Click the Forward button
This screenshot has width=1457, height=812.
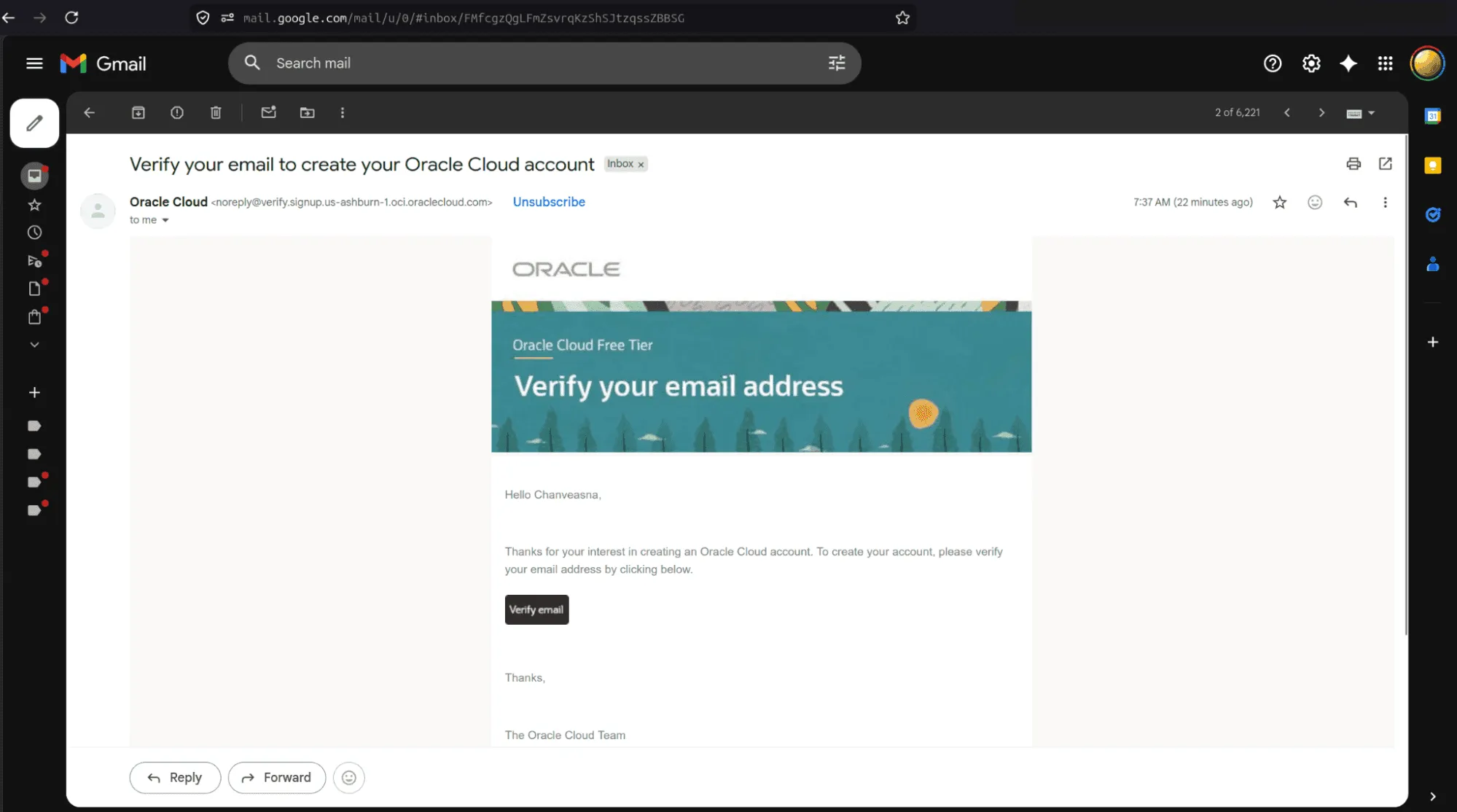277,778
